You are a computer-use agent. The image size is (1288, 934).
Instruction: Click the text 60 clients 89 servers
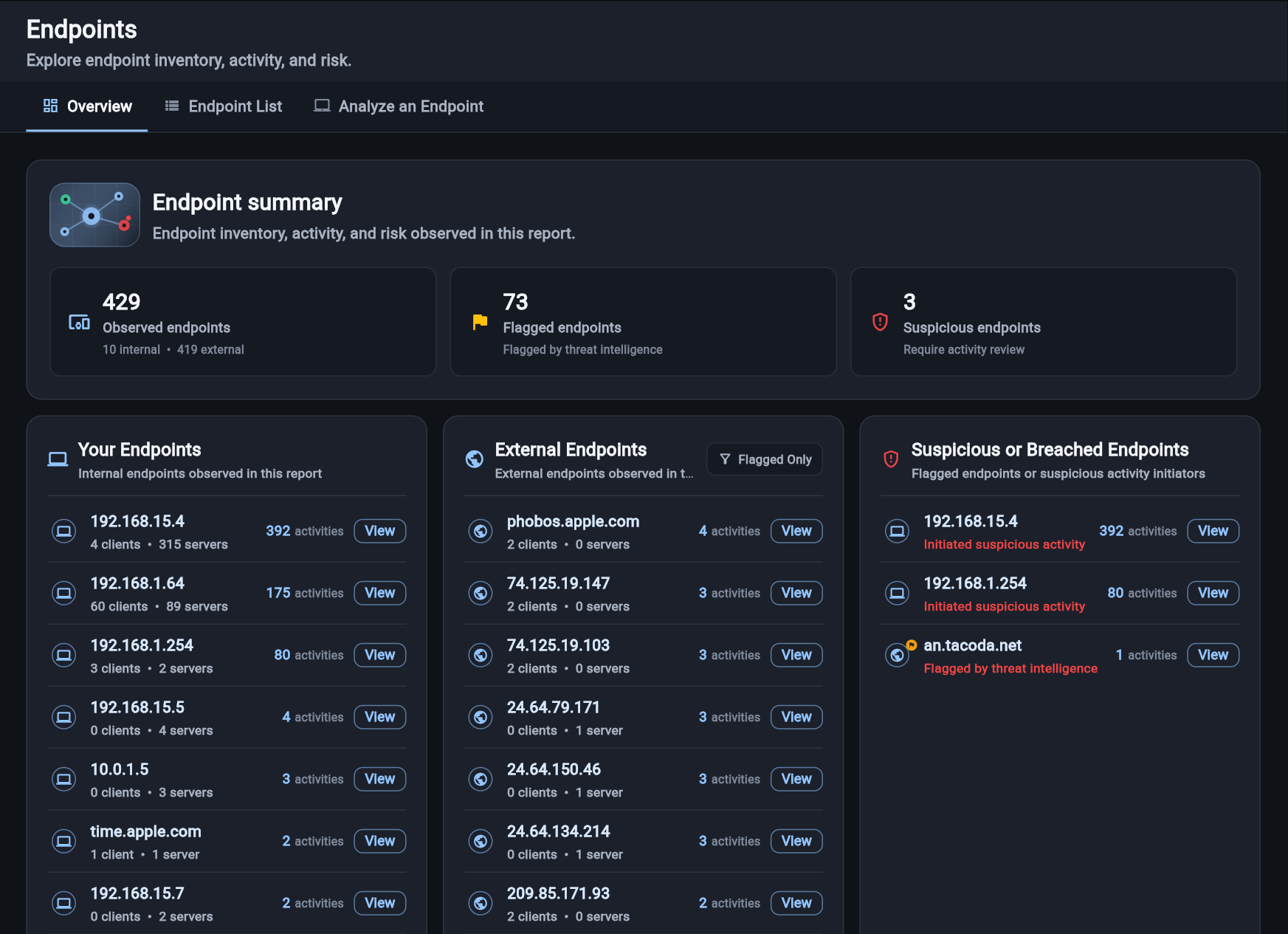tap(159, 606)
